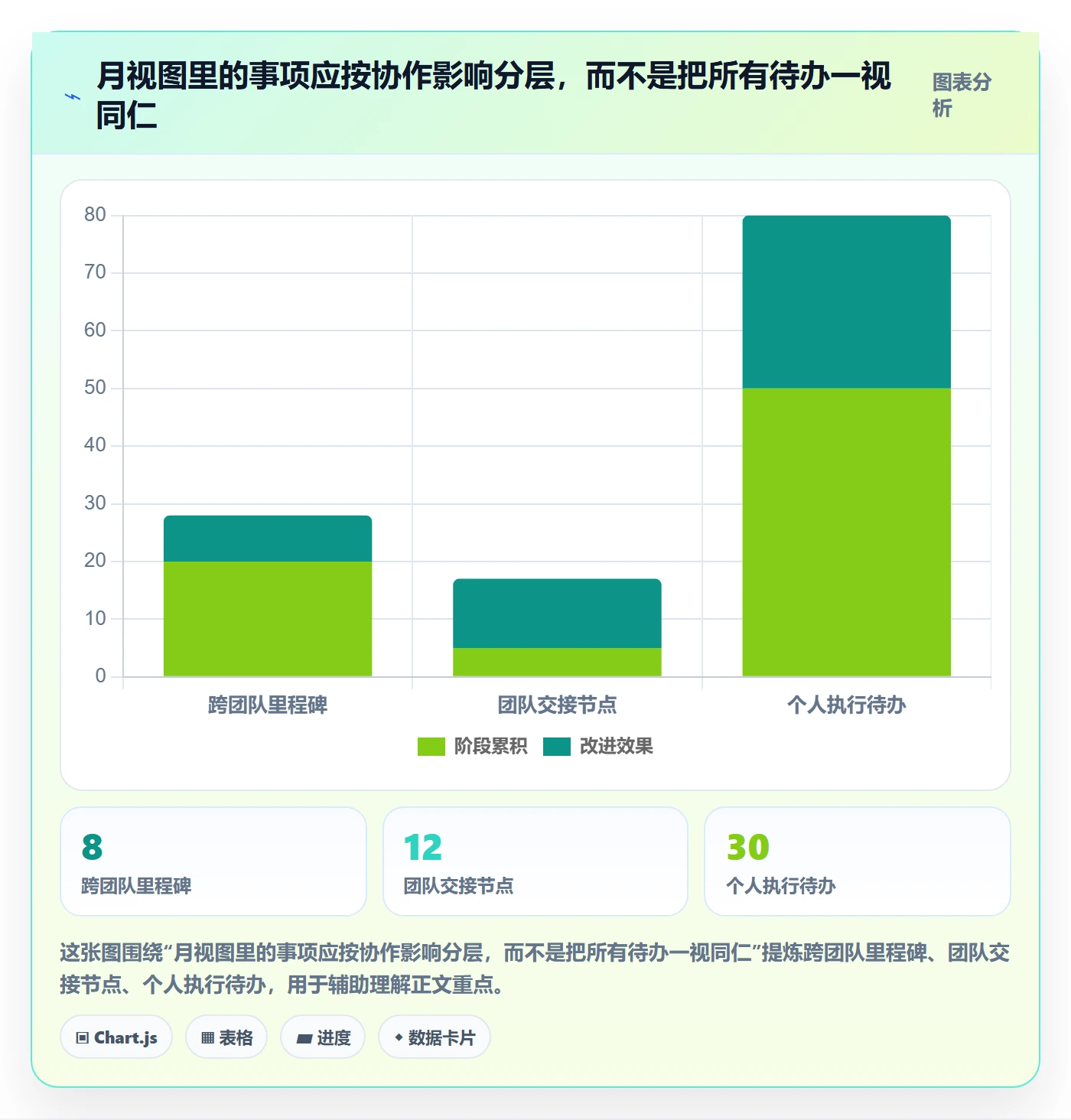Viewport: 1071px width, 1120px height.
Task: Click the teal segment of 团队交接节点 bar
Action: (x=557, y=614)
